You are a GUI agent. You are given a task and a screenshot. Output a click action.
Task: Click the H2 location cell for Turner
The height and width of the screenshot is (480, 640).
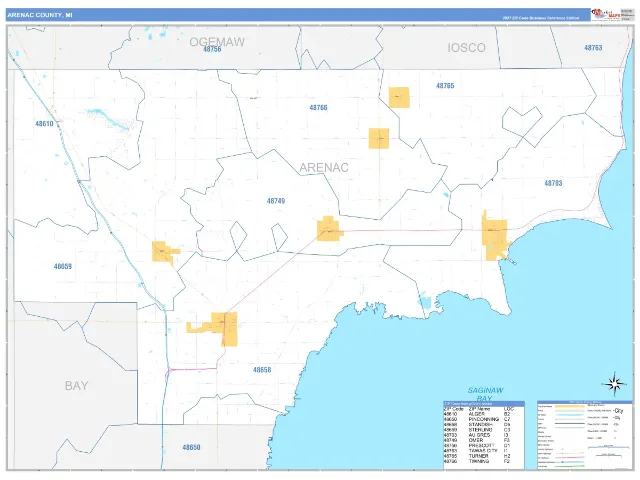coord(507,456)
